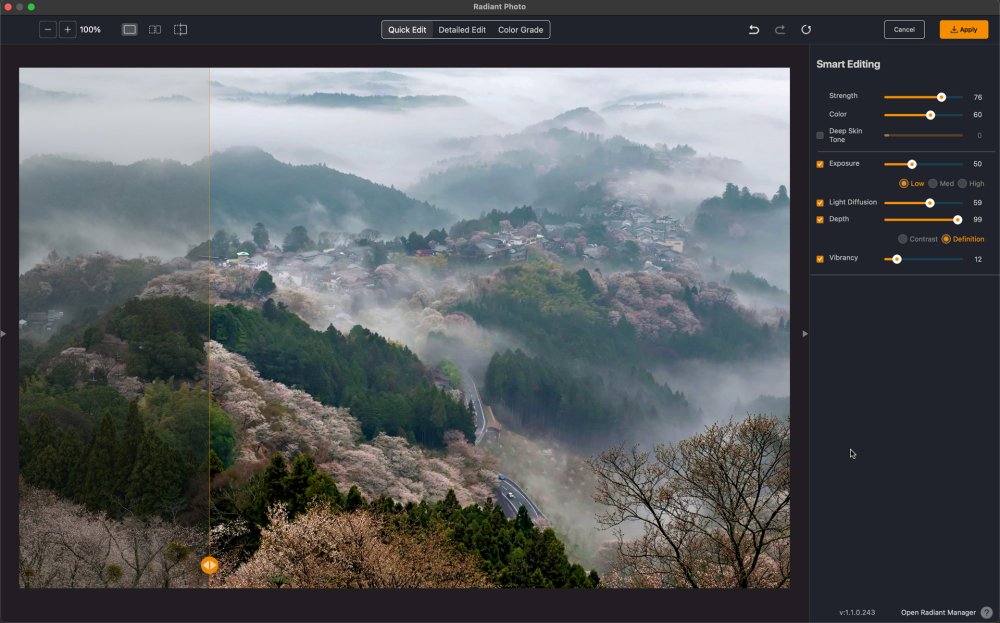Click the Deep Skin Tone slider track
This screenshot has height=623, width=1000.
pos(923,135)
